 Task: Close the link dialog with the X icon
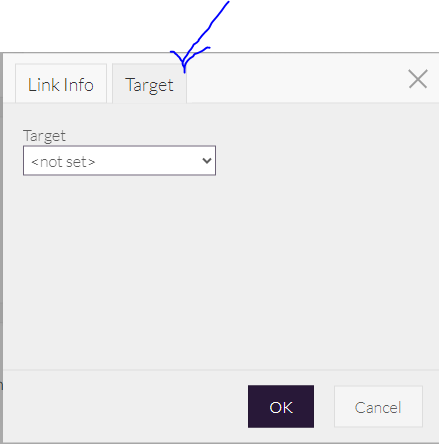(418, 79)
